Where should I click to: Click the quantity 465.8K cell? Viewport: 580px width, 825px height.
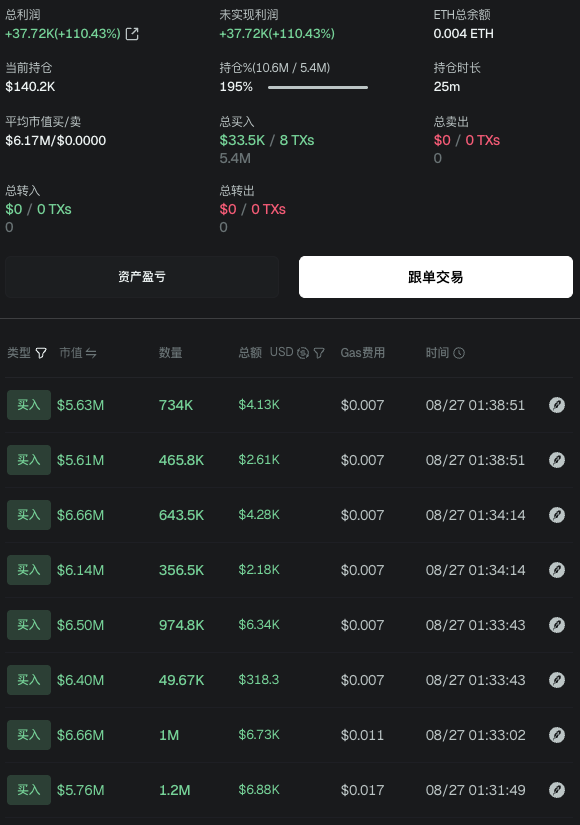pyautogui.click(x=181, y=460)
